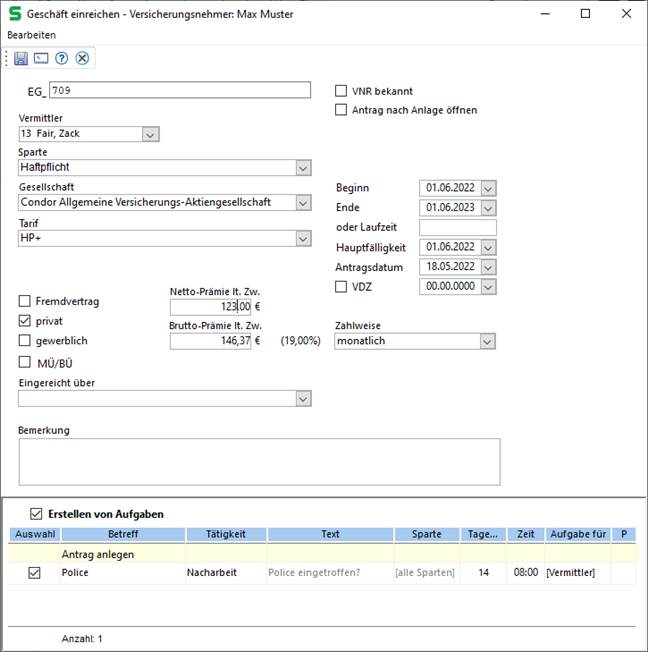Viewport: 648px width, 652px height.
Task: Toggle the Erstellen von Aufgaben checkbox
Action: pos(37,514)
